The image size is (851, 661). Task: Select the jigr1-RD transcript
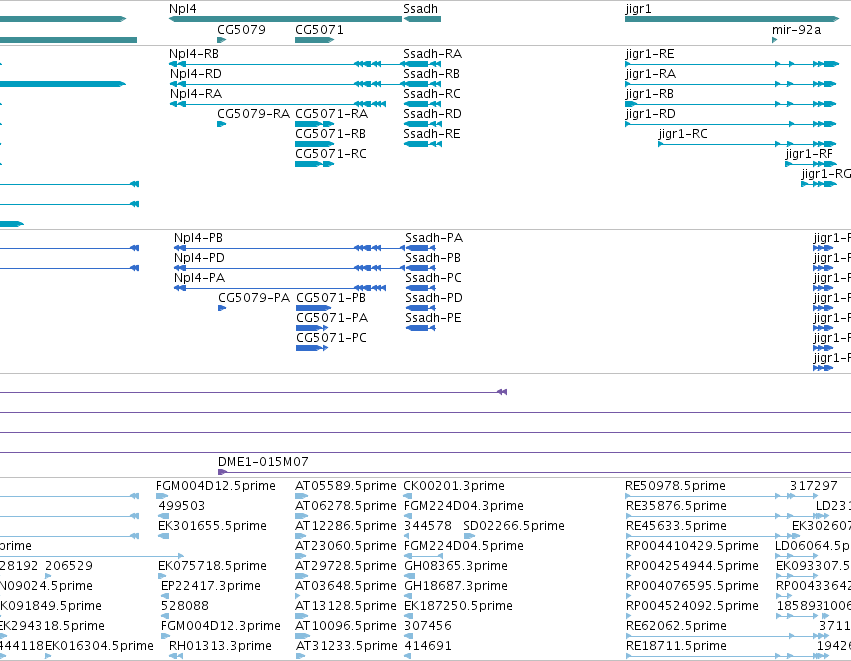pyautogui.click(x=651, y=114)
